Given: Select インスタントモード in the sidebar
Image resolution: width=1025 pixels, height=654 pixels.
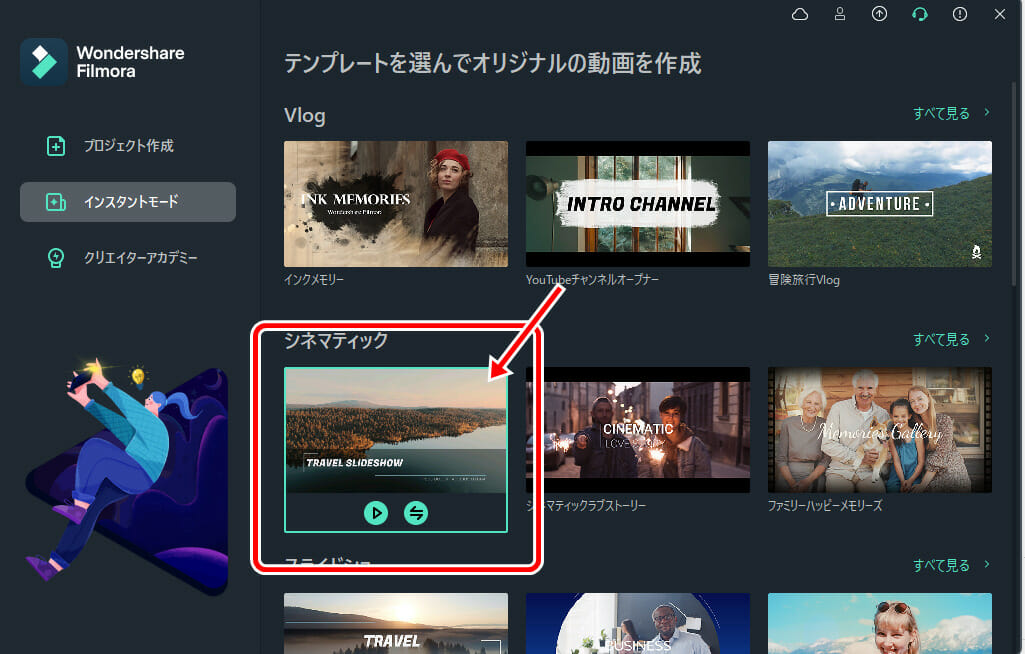Looking at the screenshot, I should [128, 202].
